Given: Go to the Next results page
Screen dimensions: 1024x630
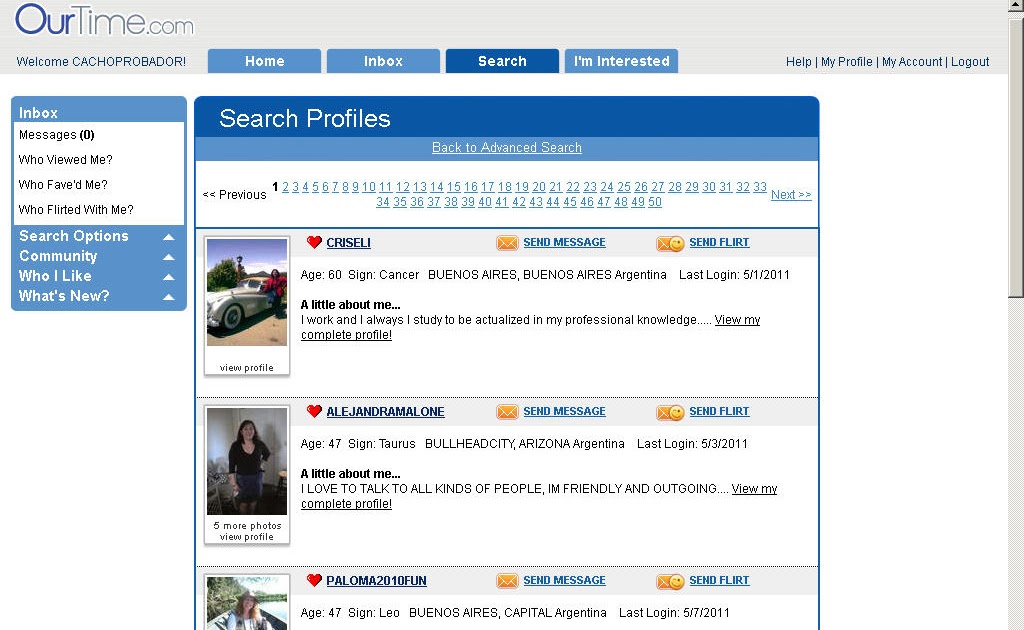Looking at the screenshot, I should [x=791, y=195].
